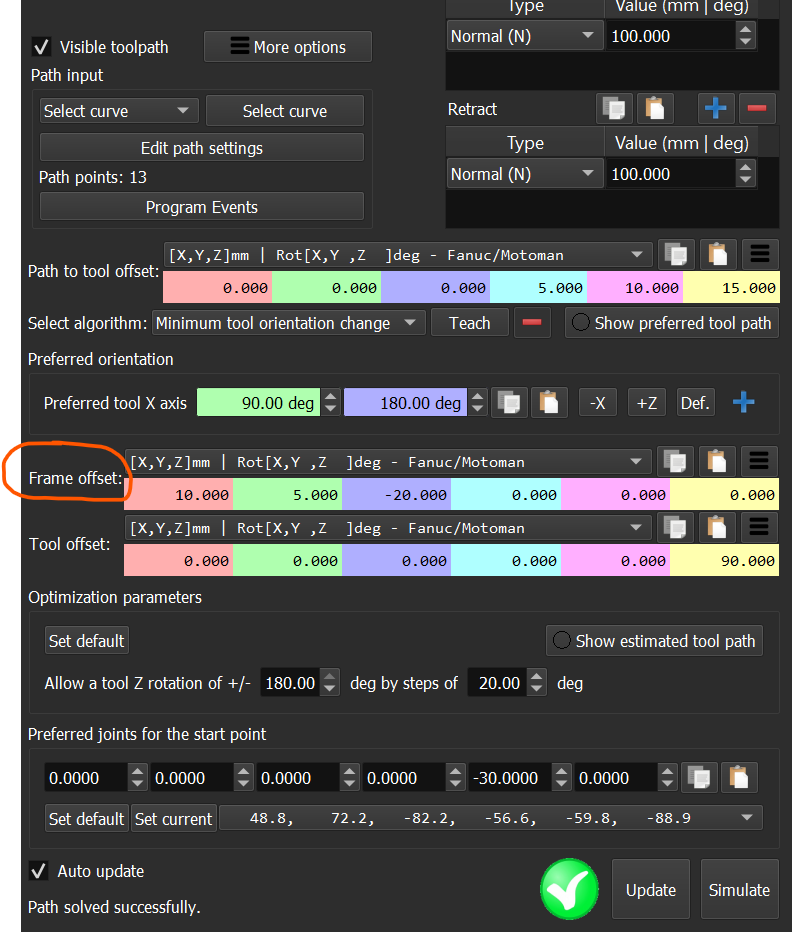Click the Frame offset X value field 10.000
The image size is (792, 932).
pos(179,494)
